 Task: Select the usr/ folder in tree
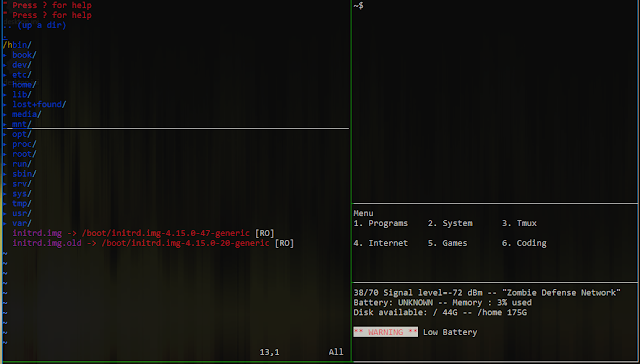point(22,213)
